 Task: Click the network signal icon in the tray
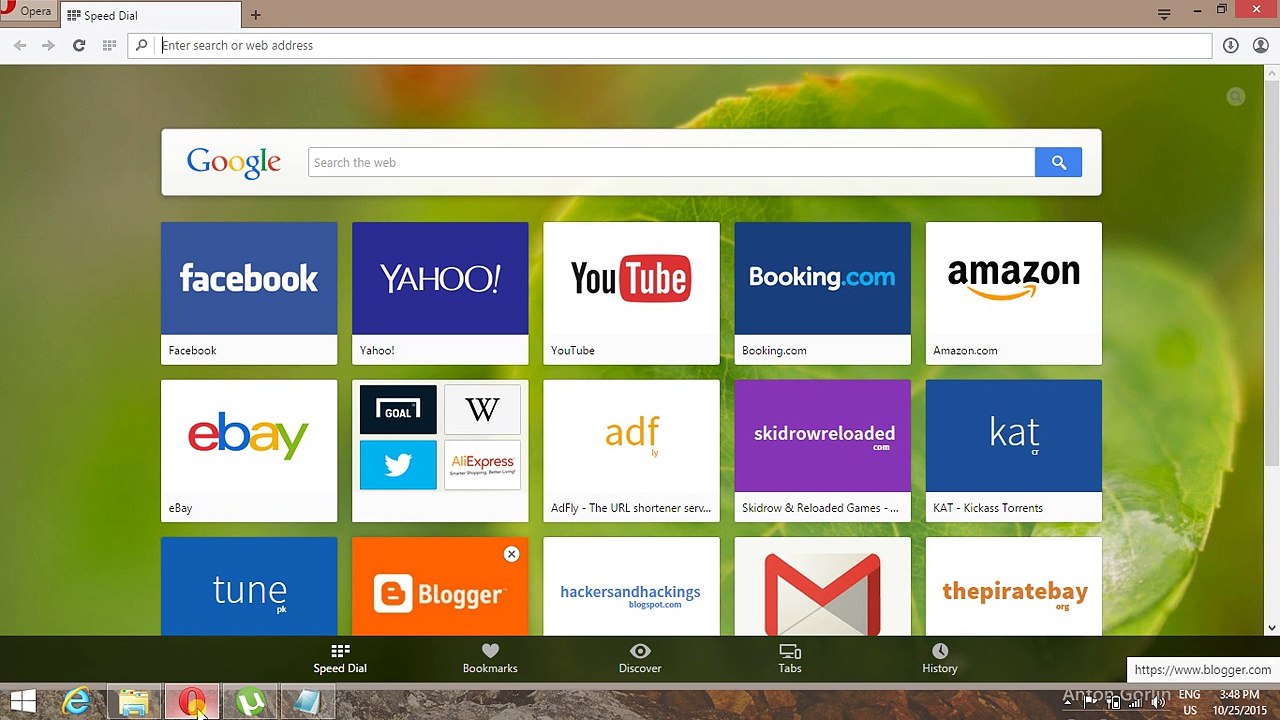(x=1135, y=702)
